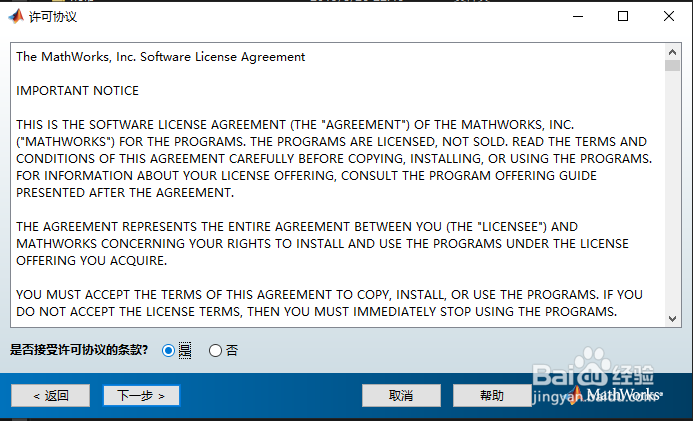Viewport: 693px width, 421px height.
Task: Click the MATLAB icon in title bar
Action: click(x=16, y=16)
